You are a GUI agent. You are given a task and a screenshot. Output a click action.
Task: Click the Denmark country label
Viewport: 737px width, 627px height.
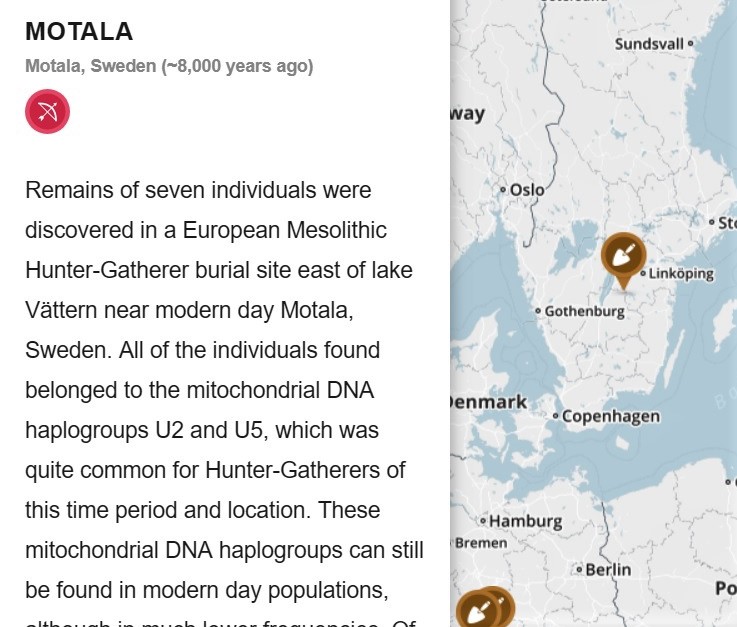coord(489,402)
